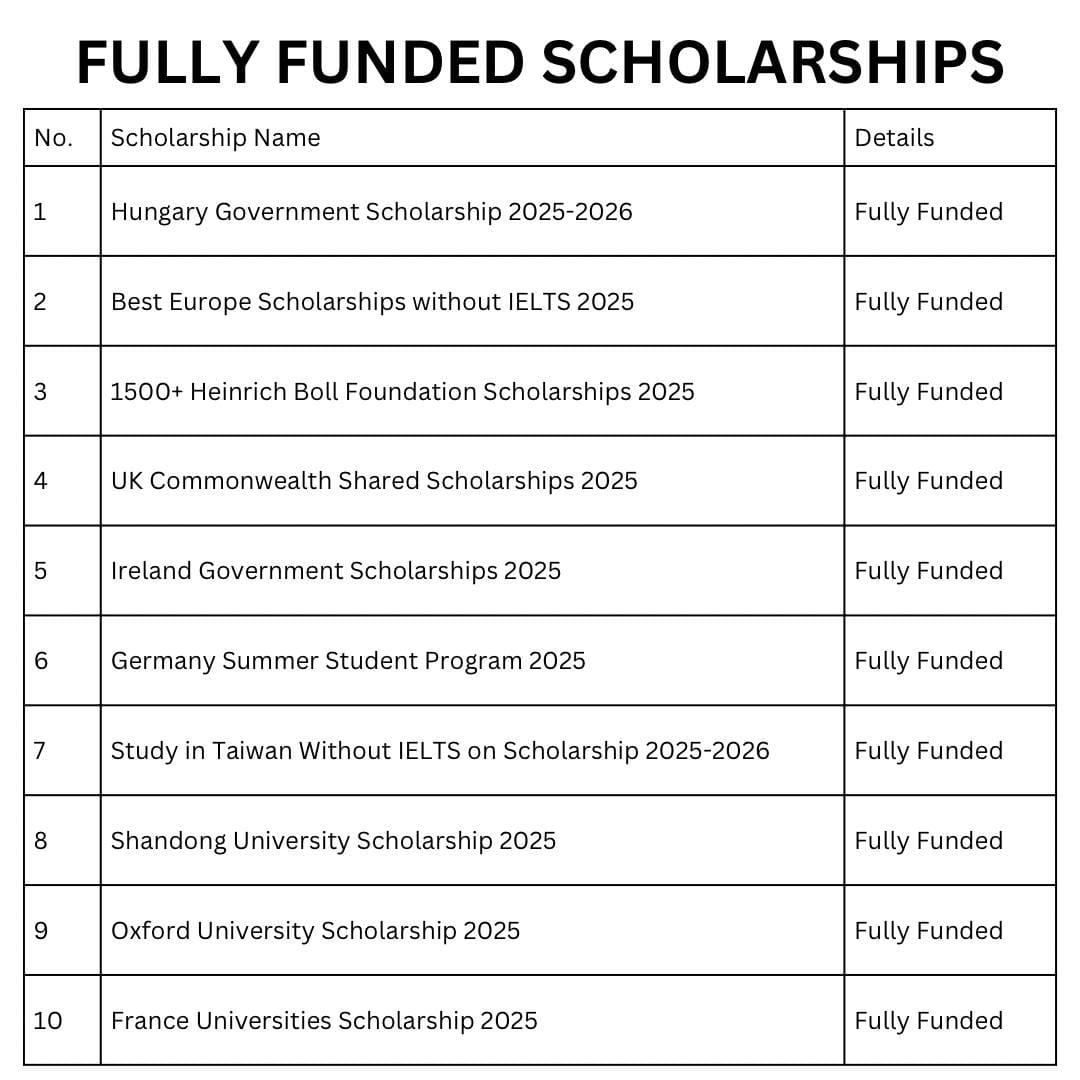Open Best Europe Scholarships without IELTS 2025
The height and width of the screenshot is (1080, 1080).
tap(372, 302)
